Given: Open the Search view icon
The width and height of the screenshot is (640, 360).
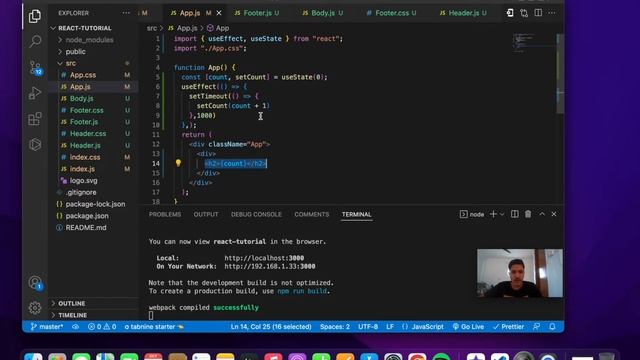Looking at the screenshot, I should coord(35,41).
